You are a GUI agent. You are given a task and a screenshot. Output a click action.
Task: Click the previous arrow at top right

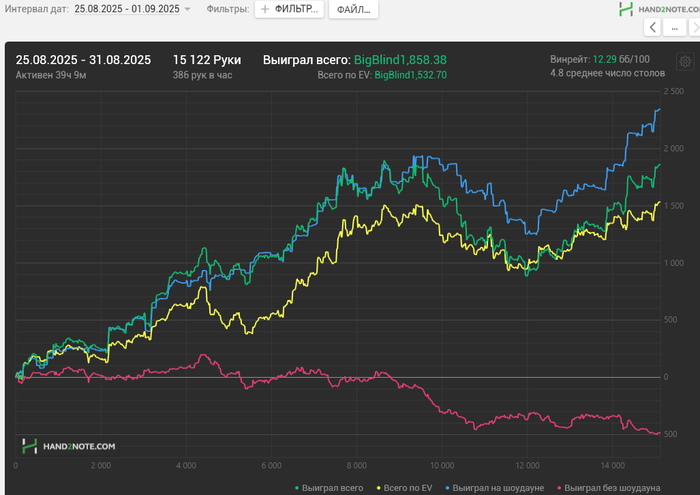pyautogui.click(x=654, y=28)
